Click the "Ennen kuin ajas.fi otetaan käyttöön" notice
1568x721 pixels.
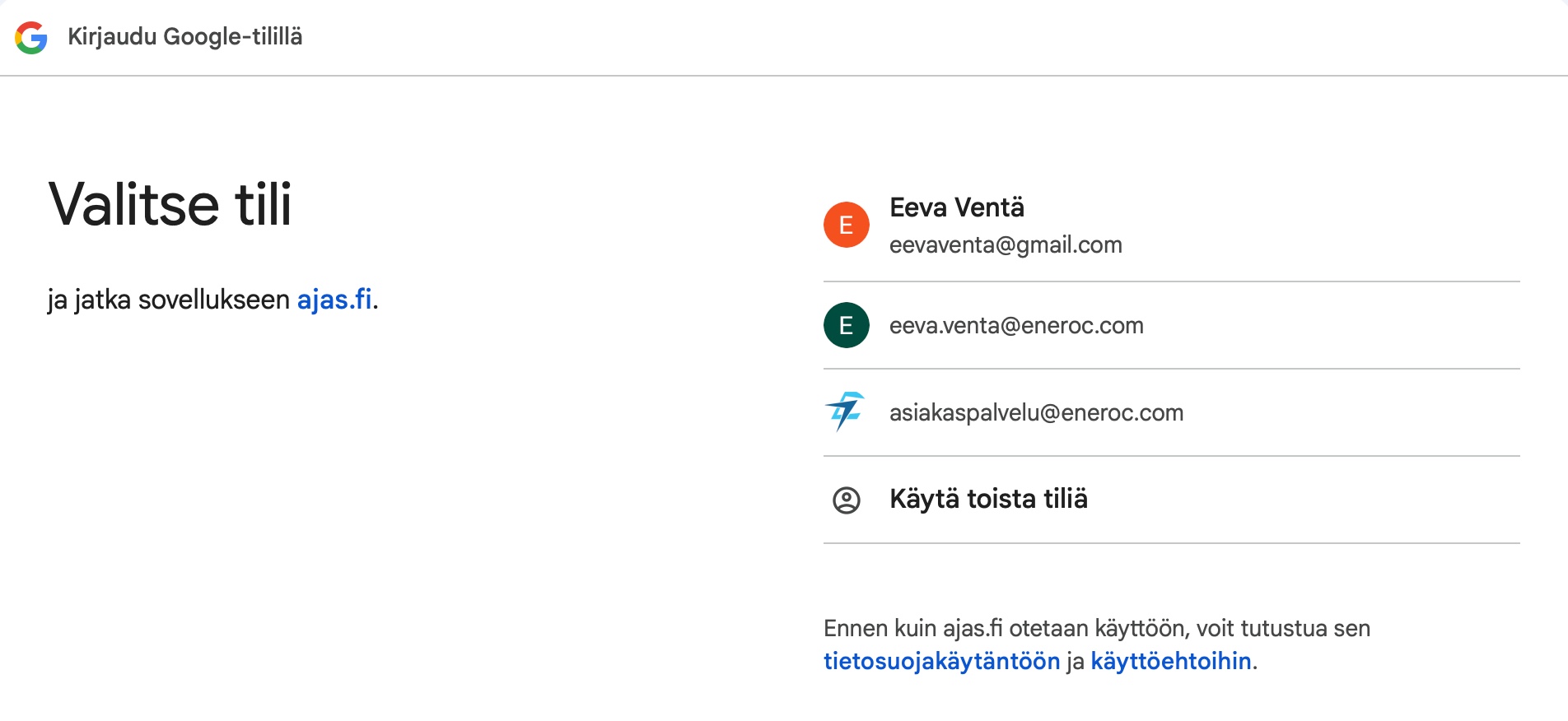pyautogui.click(x=1096, y=629)
